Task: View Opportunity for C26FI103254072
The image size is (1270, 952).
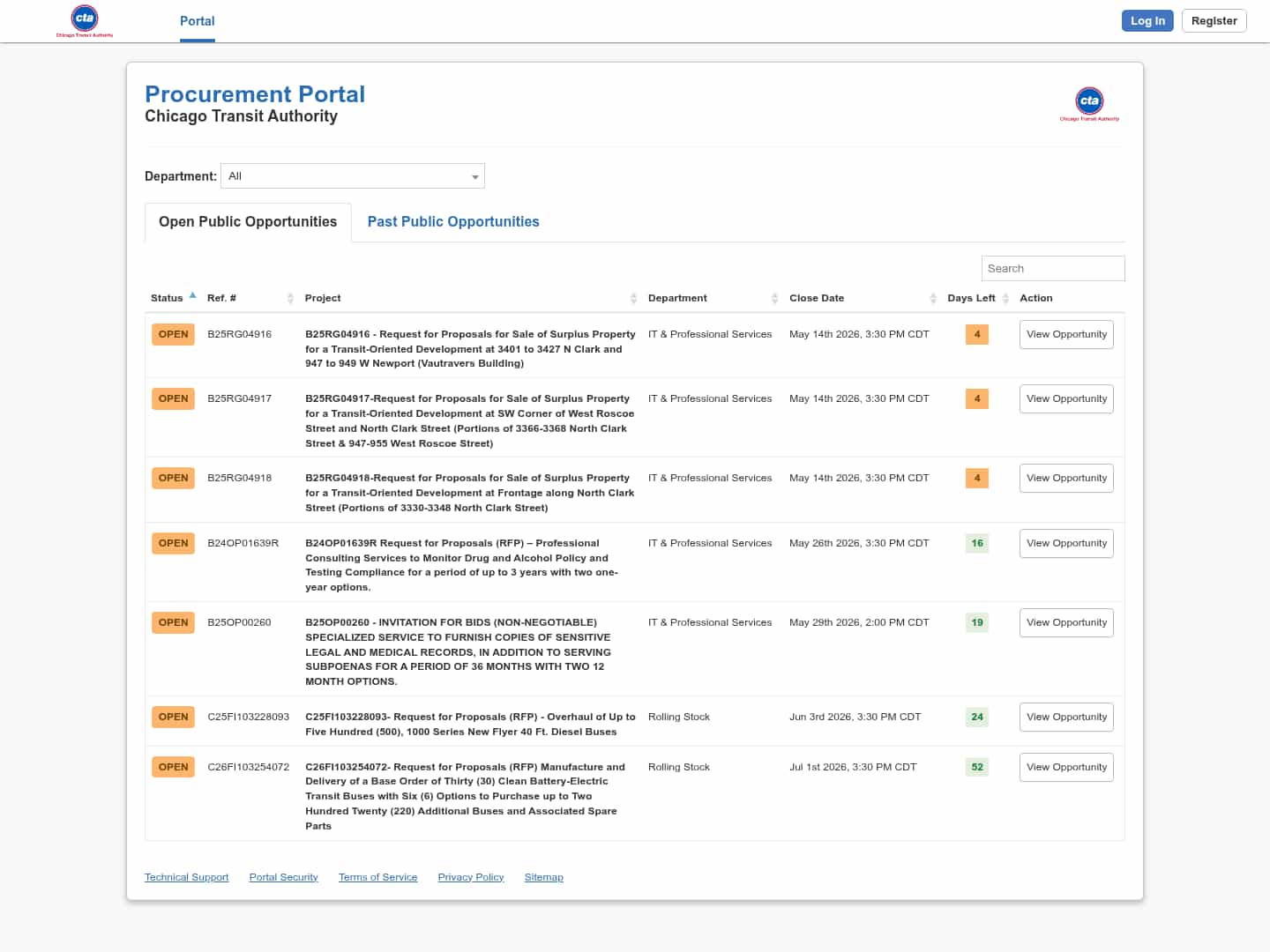Action: pyautogui.click(x=1066, y=768)
